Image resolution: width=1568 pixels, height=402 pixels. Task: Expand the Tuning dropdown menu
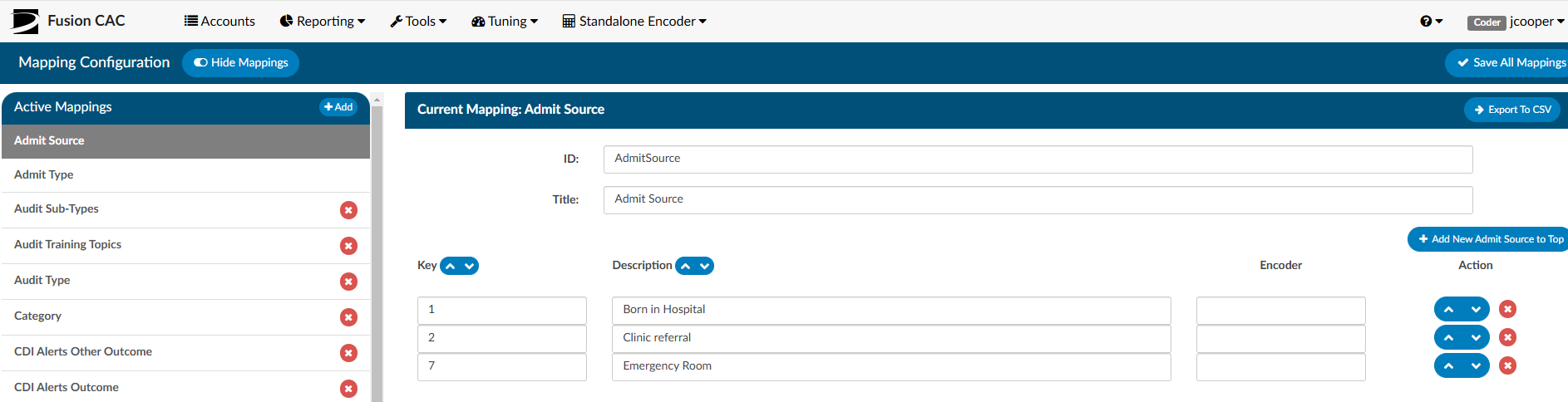504,22
